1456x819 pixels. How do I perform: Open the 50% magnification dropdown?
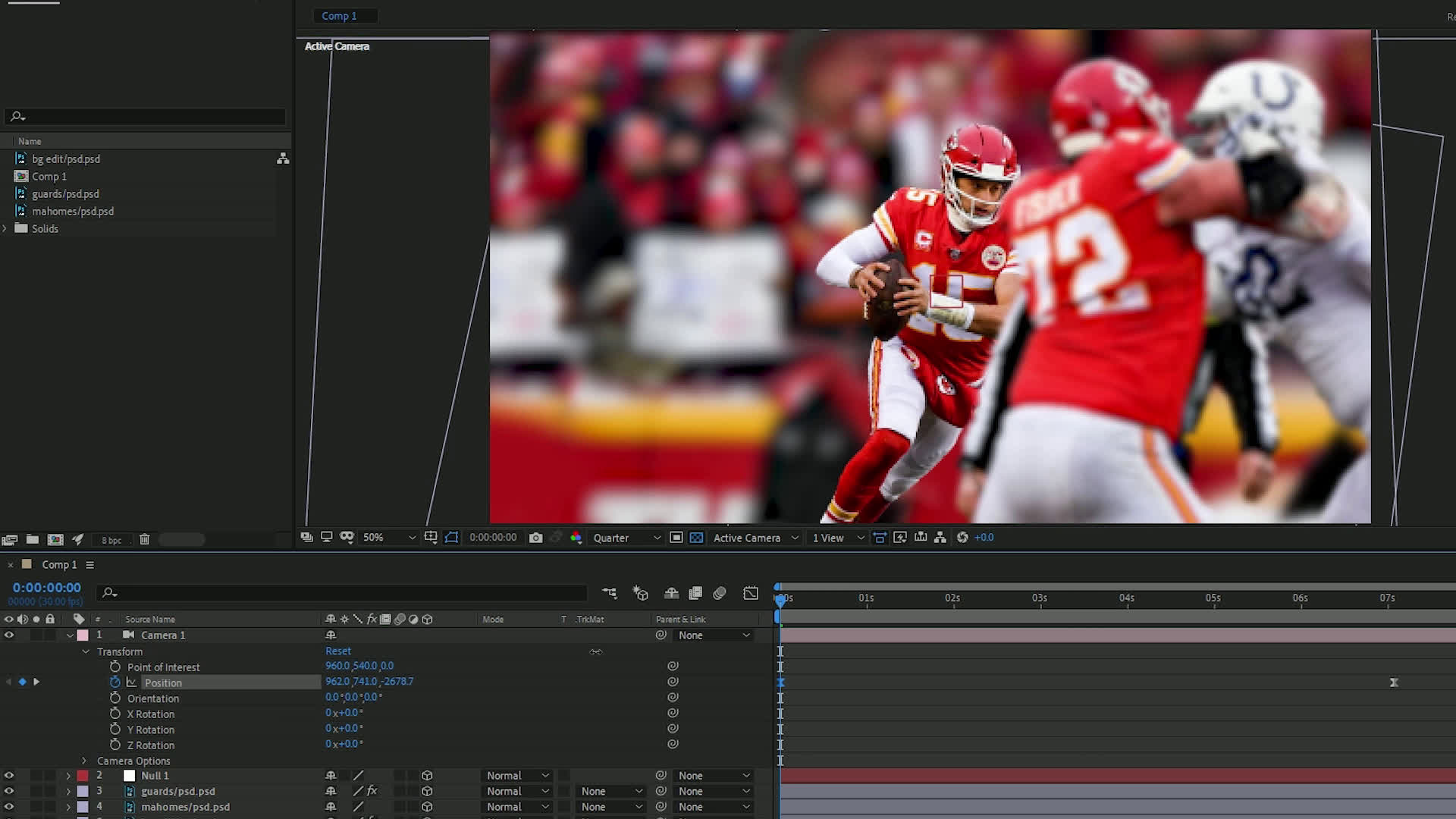point(389,538)
